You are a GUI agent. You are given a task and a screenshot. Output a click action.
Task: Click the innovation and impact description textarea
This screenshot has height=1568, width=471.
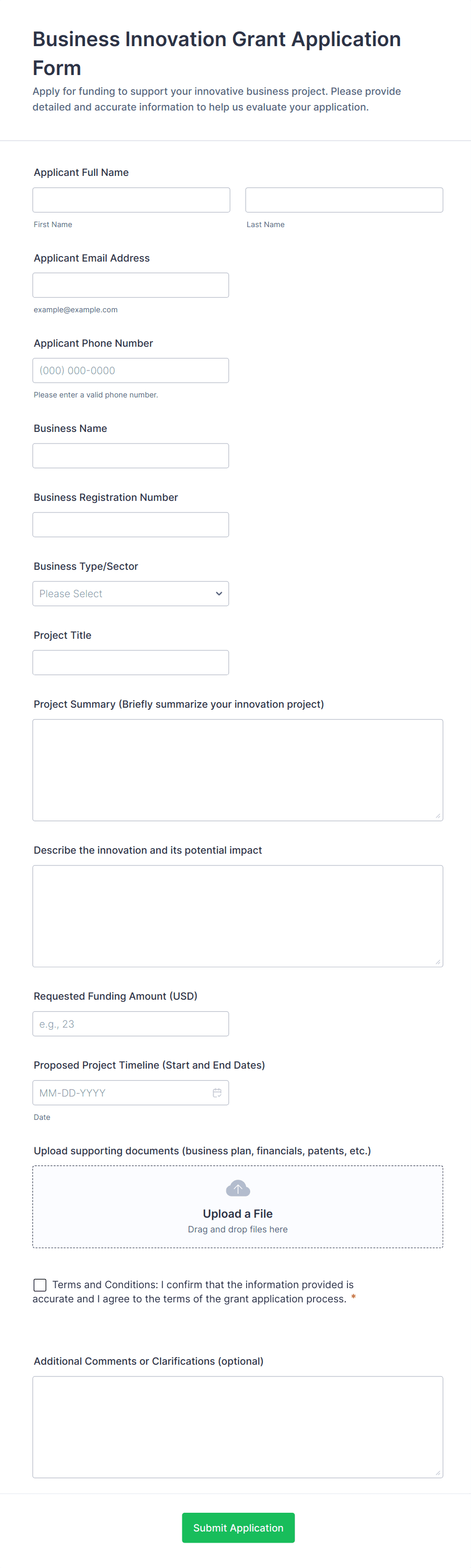[x=238, y=916]
